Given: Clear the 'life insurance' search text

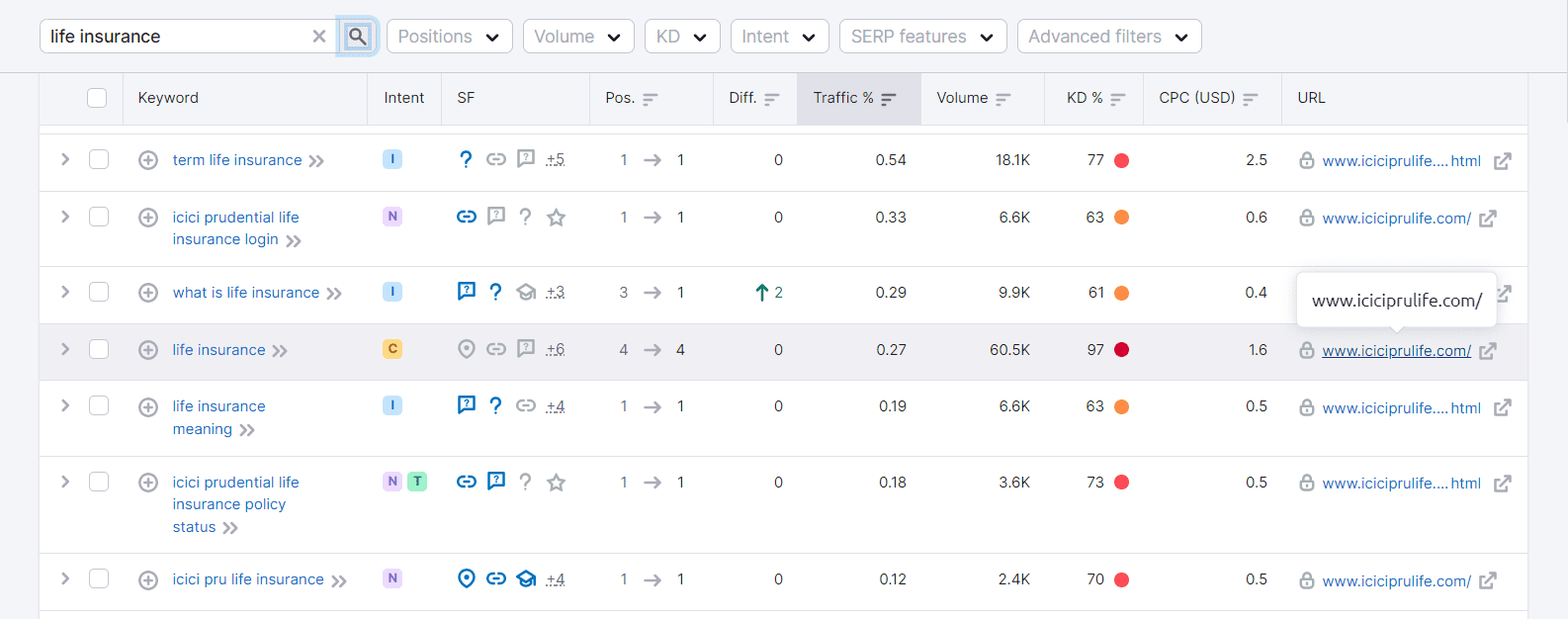Looking at the screenshot, I should (x=319, y=37).
